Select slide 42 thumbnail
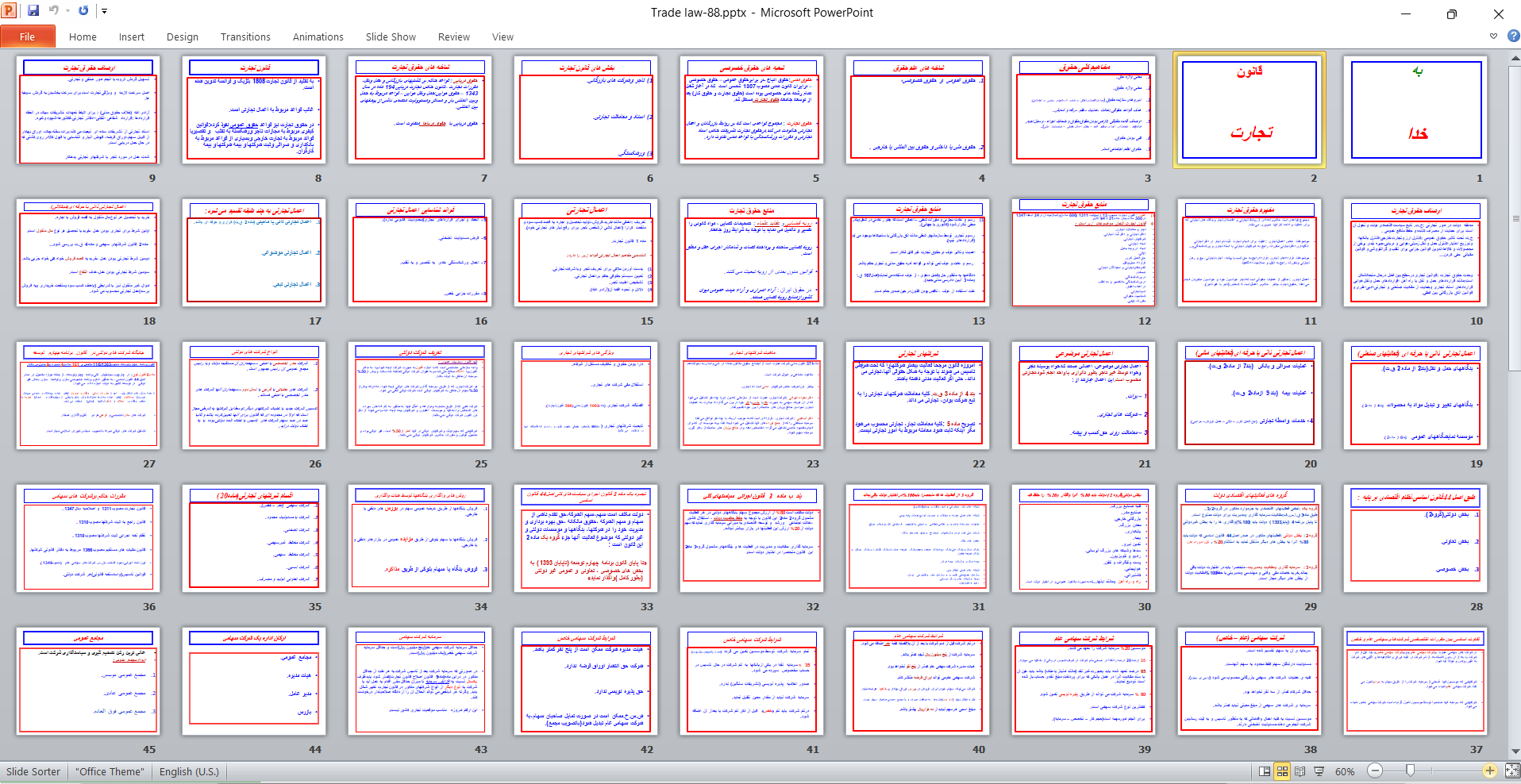Image resolution: width=1521 pixels, height=784 pixels. tap(586, 682)
